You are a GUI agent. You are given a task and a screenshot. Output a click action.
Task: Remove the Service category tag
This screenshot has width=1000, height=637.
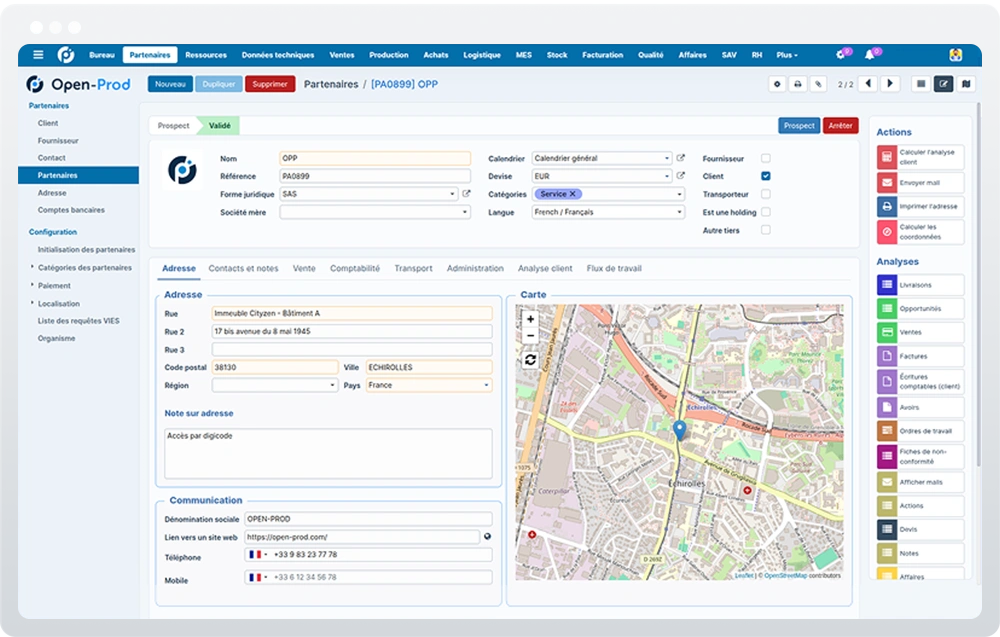[572, 194]
